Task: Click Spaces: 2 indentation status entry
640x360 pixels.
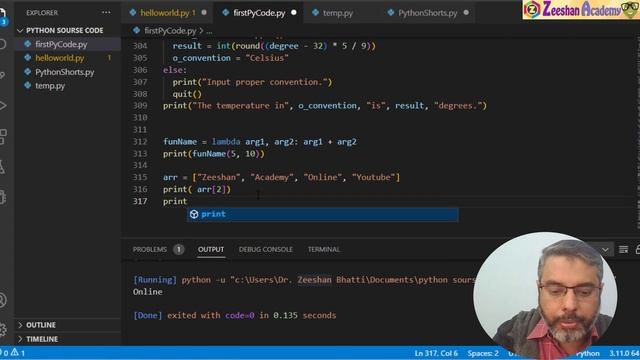Action: [x=483, y=353]
